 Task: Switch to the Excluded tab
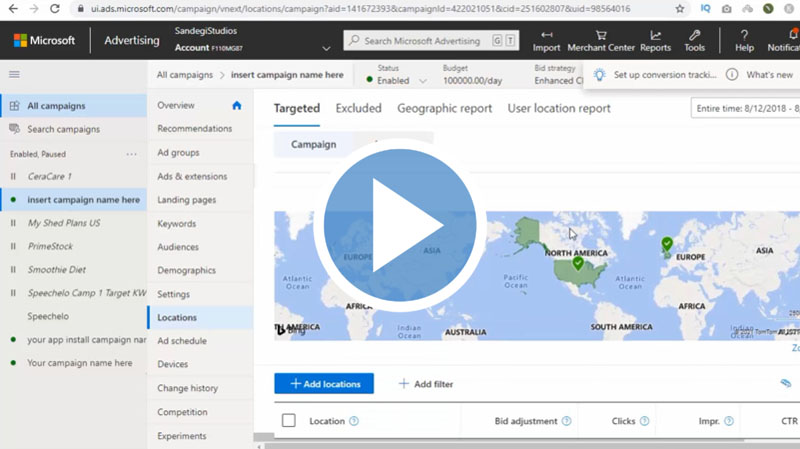point(358,108)
